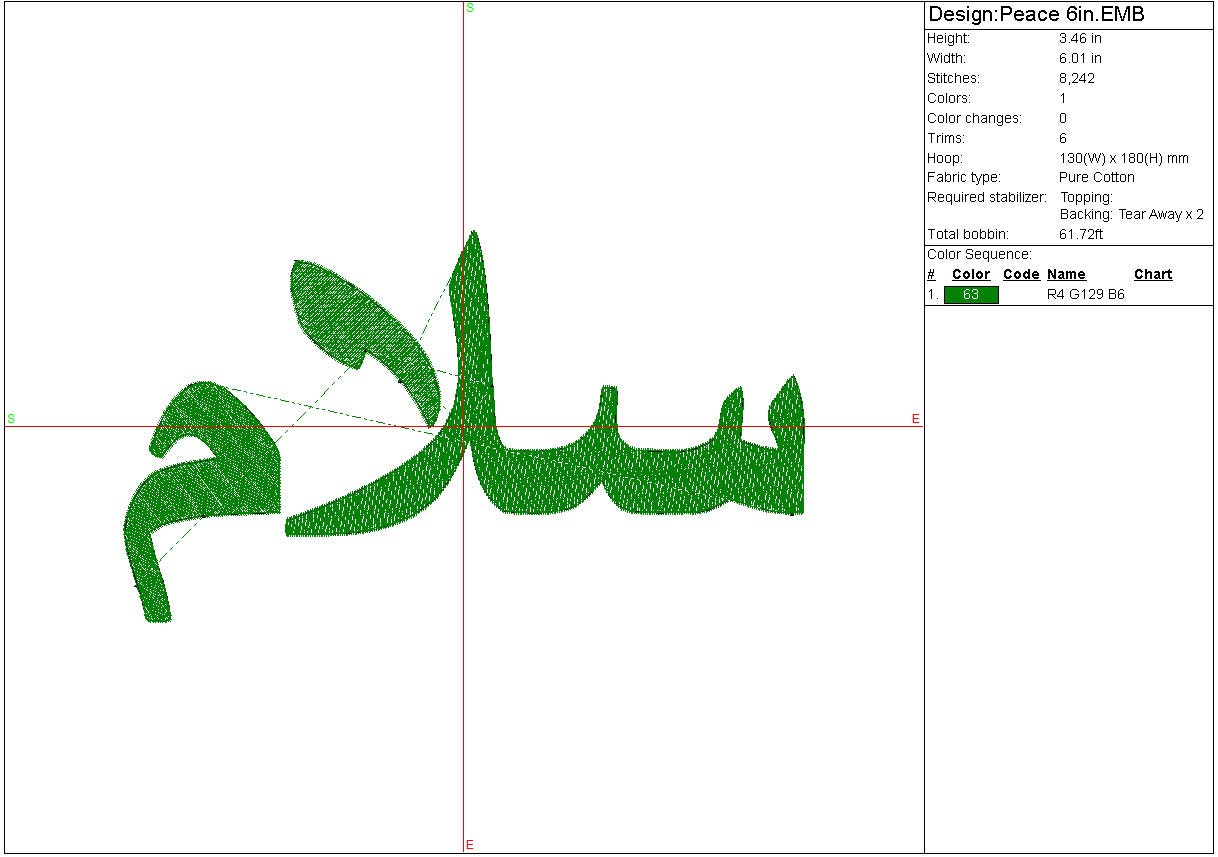Image resolution: width=1218 pixels, height=857 pixels.
Task: Click the 61.72ft total bobbin value
Action: pos(1081,234)
